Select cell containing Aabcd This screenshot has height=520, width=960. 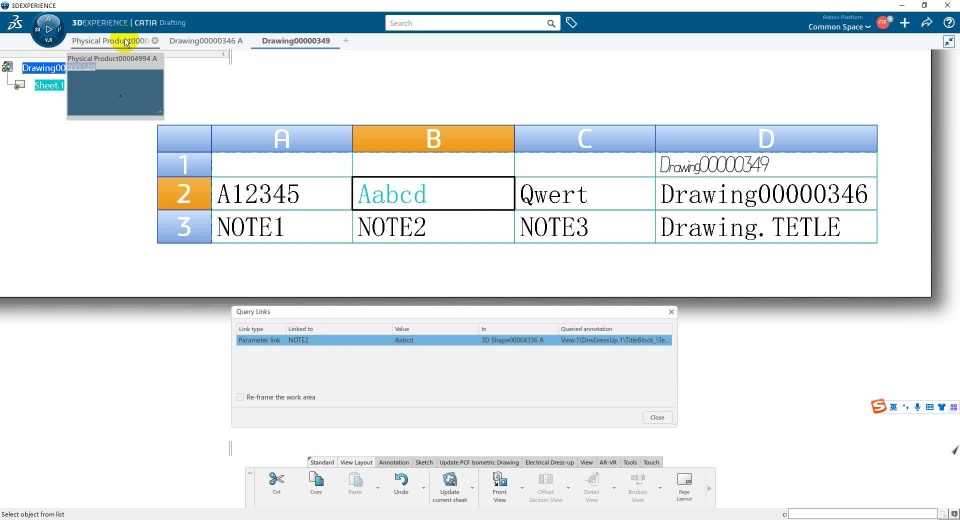(433, 194)
